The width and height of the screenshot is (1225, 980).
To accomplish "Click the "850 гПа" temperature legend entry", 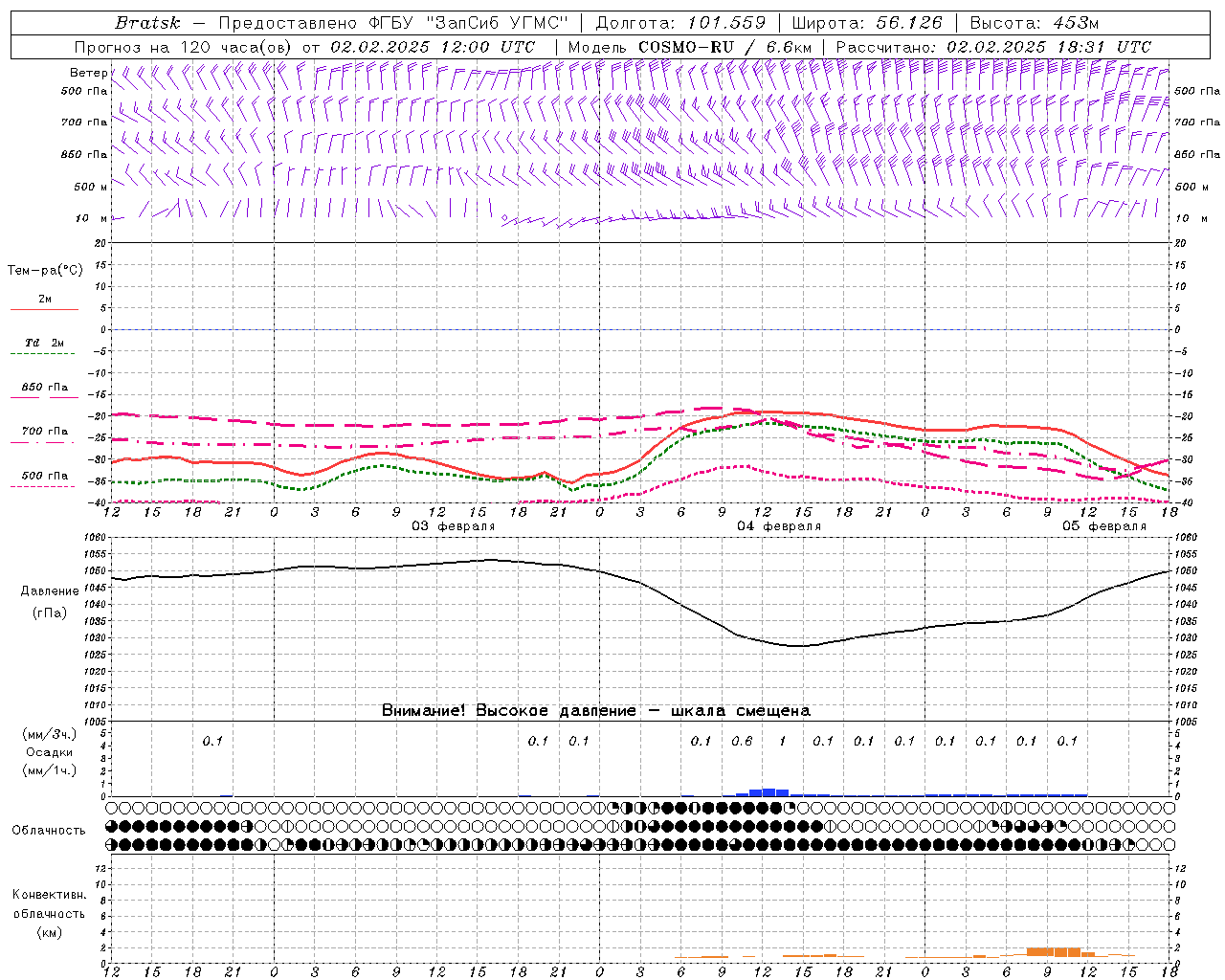I will click(x=44, y=388).
